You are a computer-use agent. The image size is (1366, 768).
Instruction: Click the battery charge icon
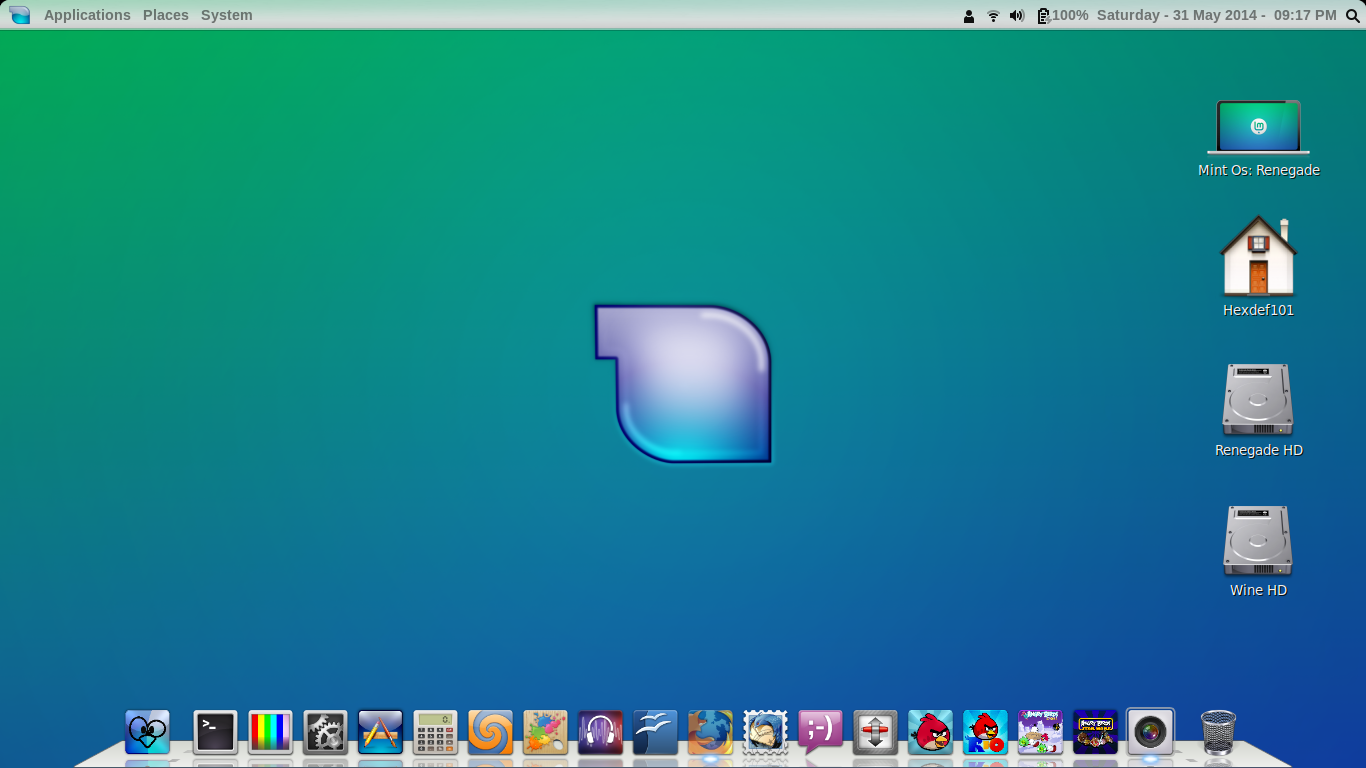coord(1043,16)
